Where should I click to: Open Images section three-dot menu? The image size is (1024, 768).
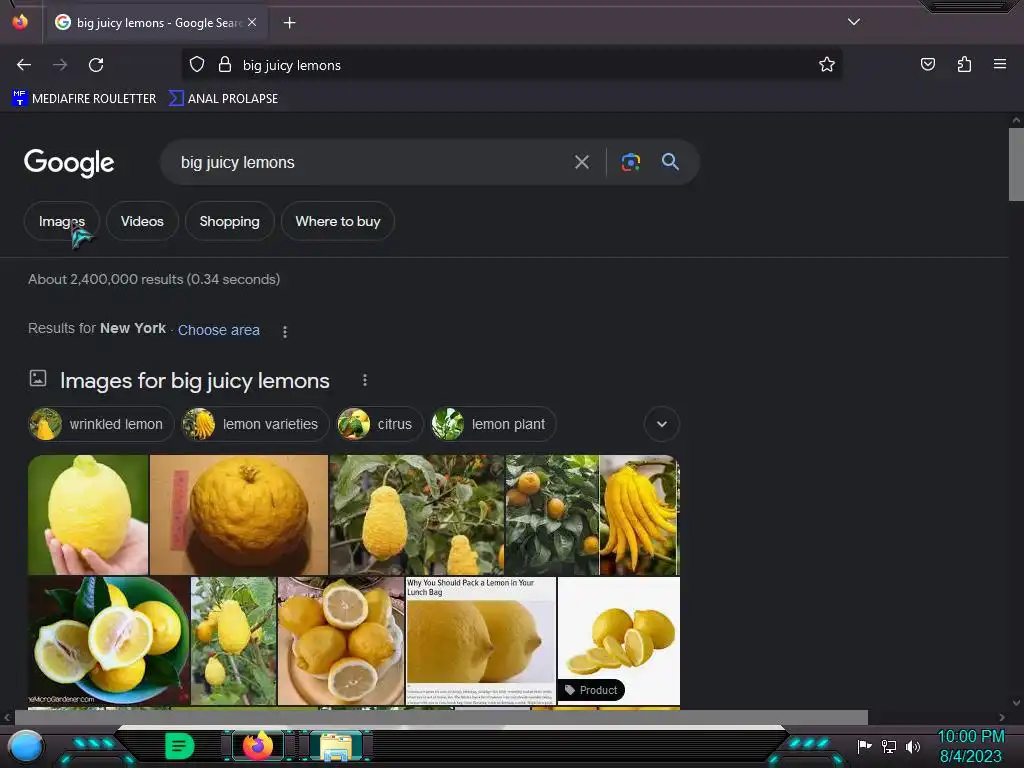365,380
